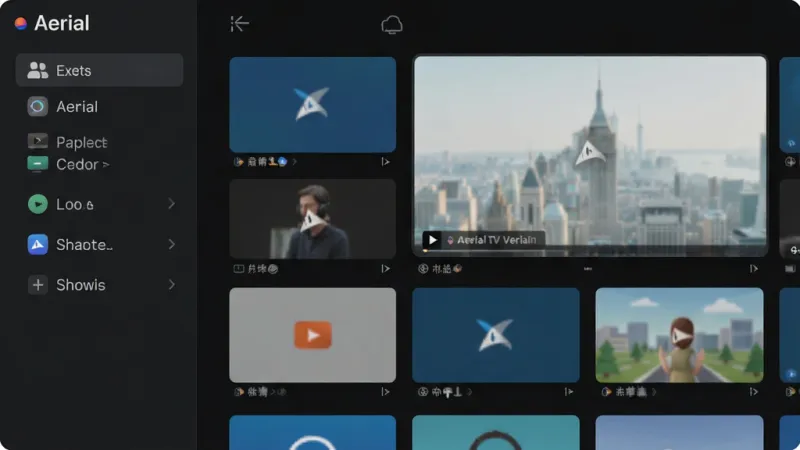The height and width of the screenshot is (450, 800).
Task: Click the Aerial logo dot in the header
Action: pyautogui.click(x=21, y=23)
